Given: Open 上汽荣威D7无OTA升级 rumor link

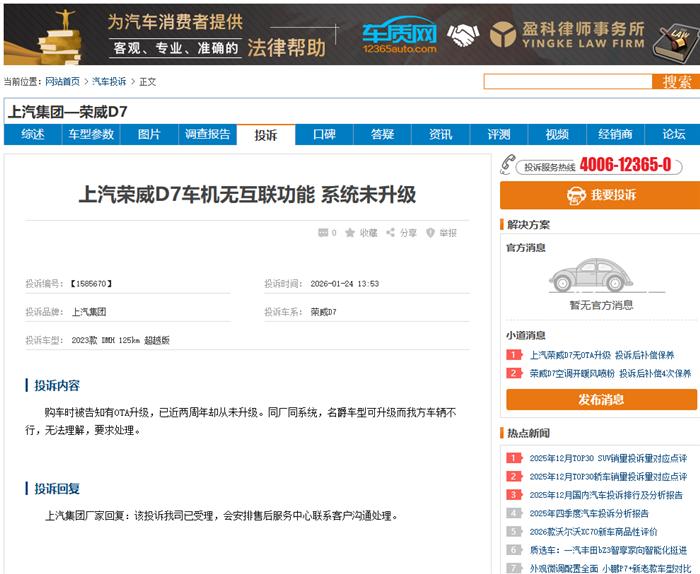Looking at the screenshot, I should [601, 355].
